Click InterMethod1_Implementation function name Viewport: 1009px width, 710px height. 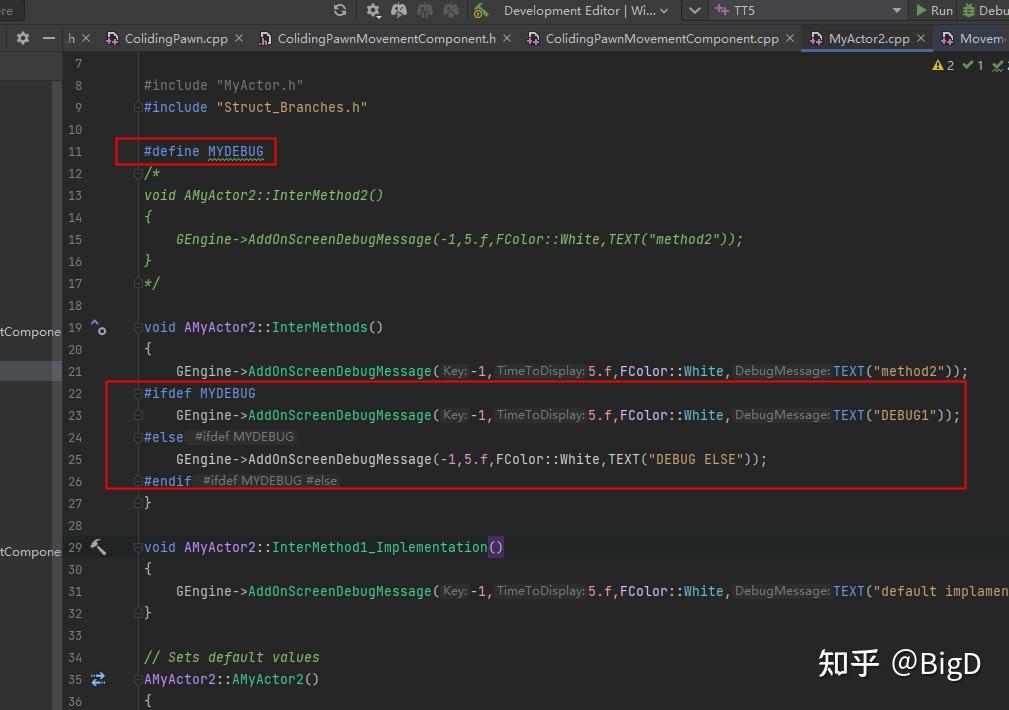[x=380, y=547]
